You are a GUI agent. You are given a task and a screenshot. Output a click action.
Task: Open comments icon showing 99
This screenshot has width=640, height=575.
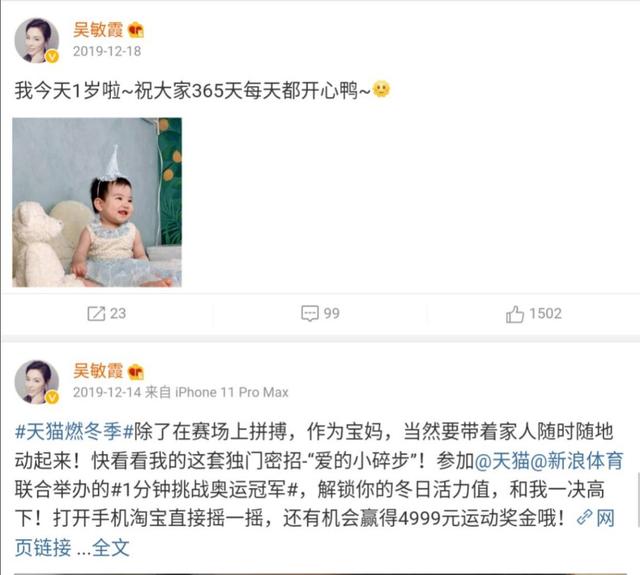coord(310,313)
